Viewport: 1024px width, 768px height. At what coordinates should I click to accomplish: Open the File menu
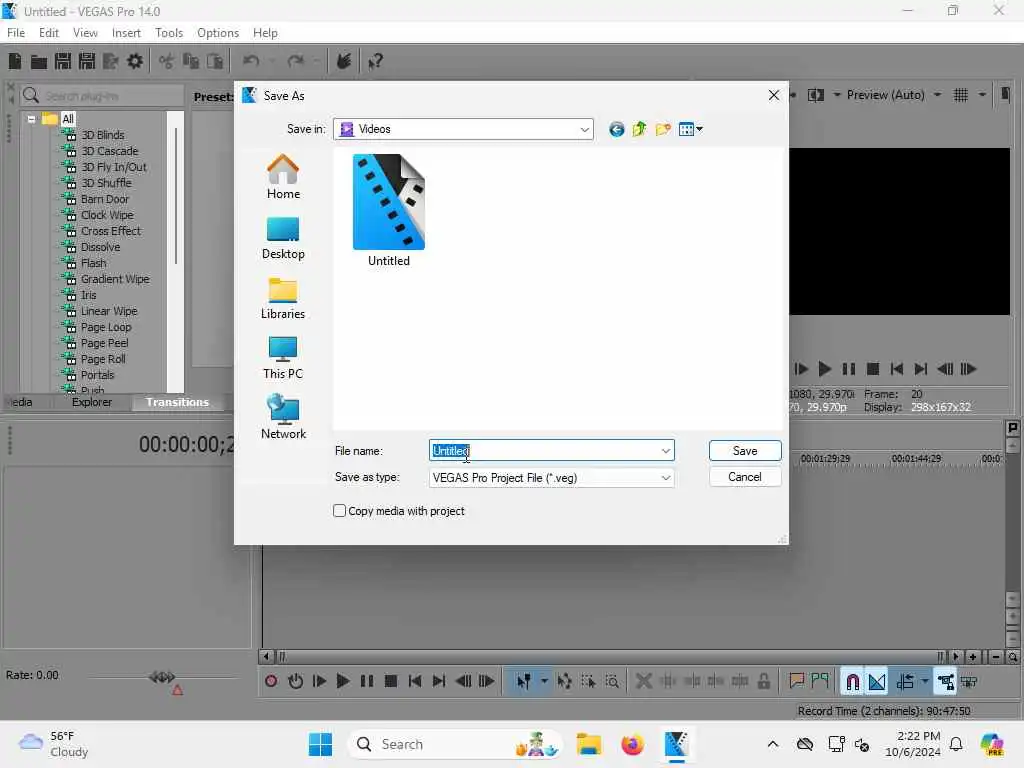tap(16, 33)
